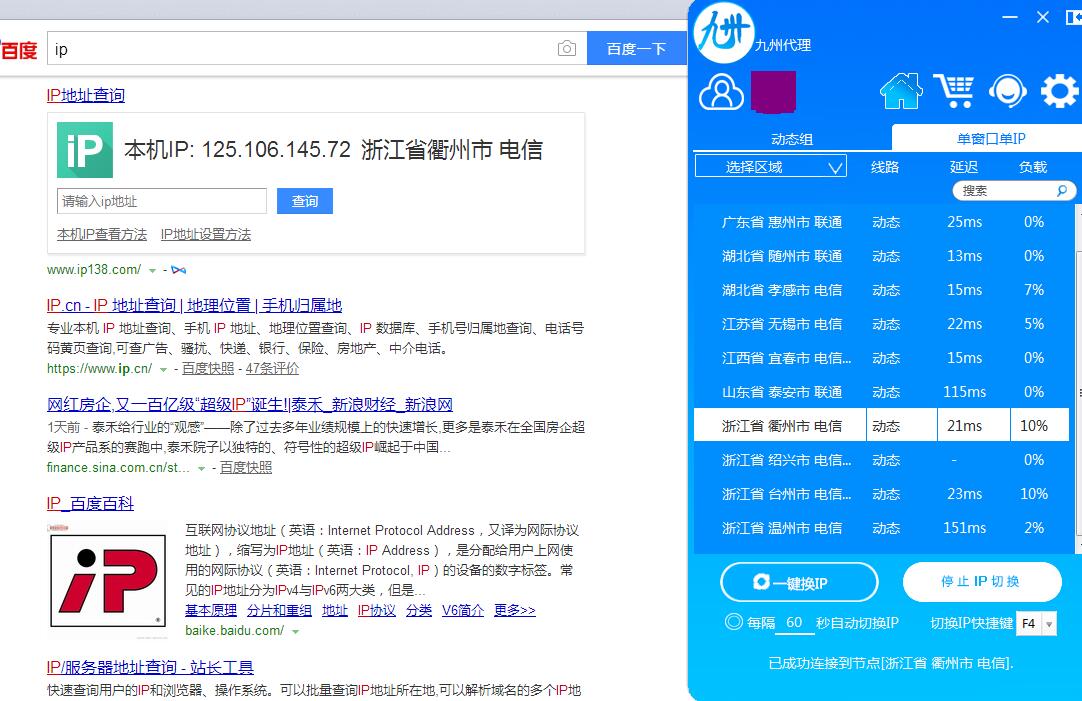Click the 九州代理 logo
Viewport: 1082px width, 701px height.
[724, 32]
